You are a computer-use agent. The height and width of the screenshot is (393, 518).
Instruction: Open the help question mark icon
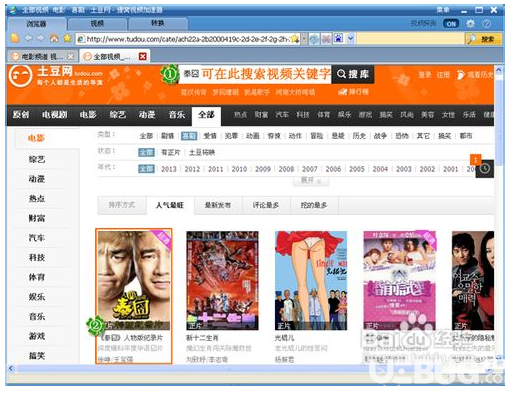(x=486, y=24)
